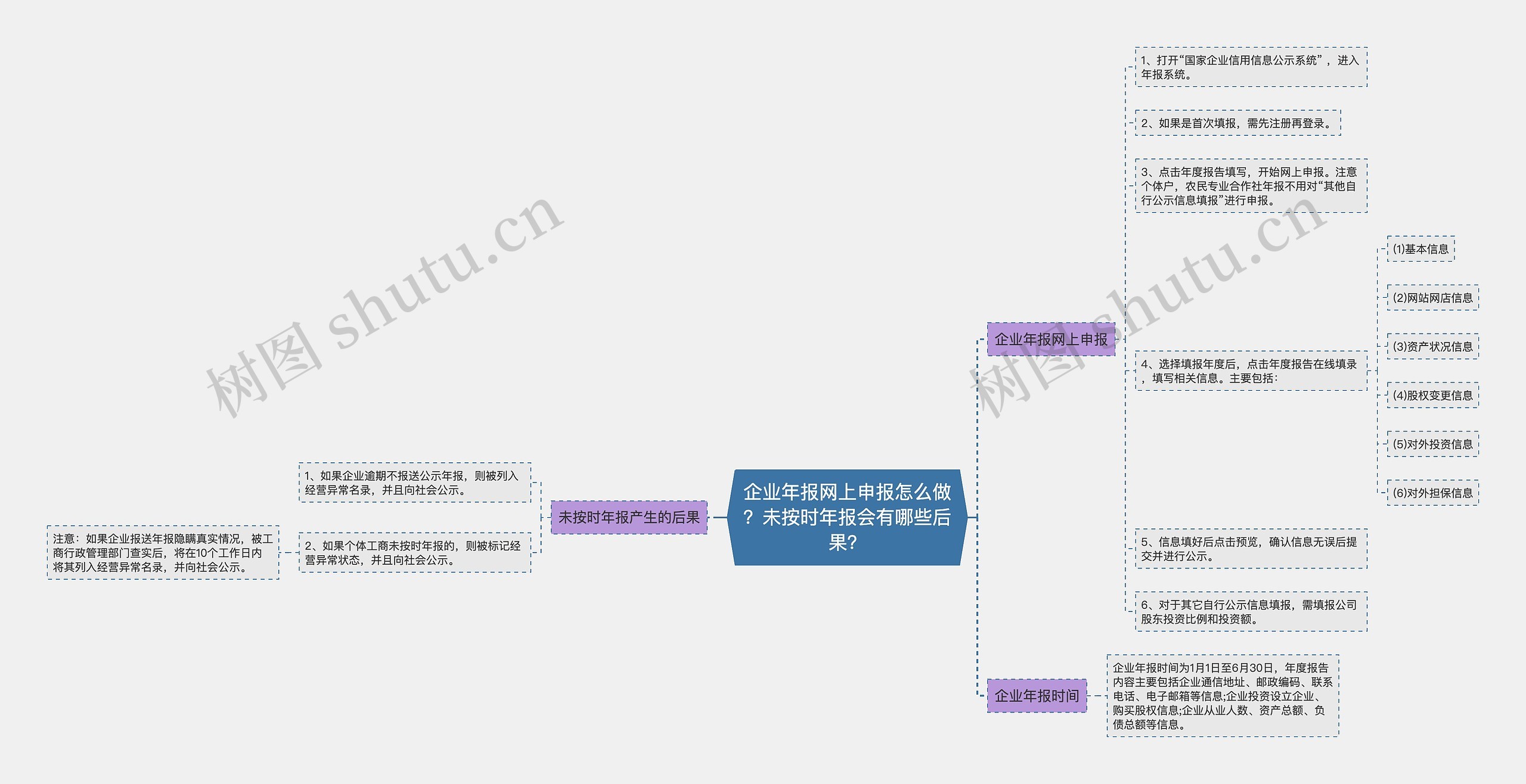1526x784 pixels.
Task: Select consequence 2 如果个体工商未按时年报 node
Action: pos(414,553)
